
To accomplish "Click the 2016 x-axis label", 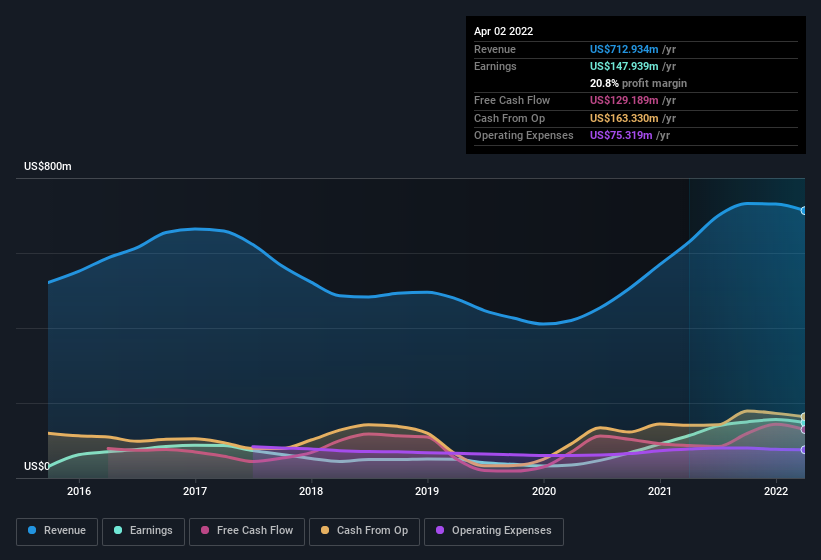I will [x=79, y=491].
